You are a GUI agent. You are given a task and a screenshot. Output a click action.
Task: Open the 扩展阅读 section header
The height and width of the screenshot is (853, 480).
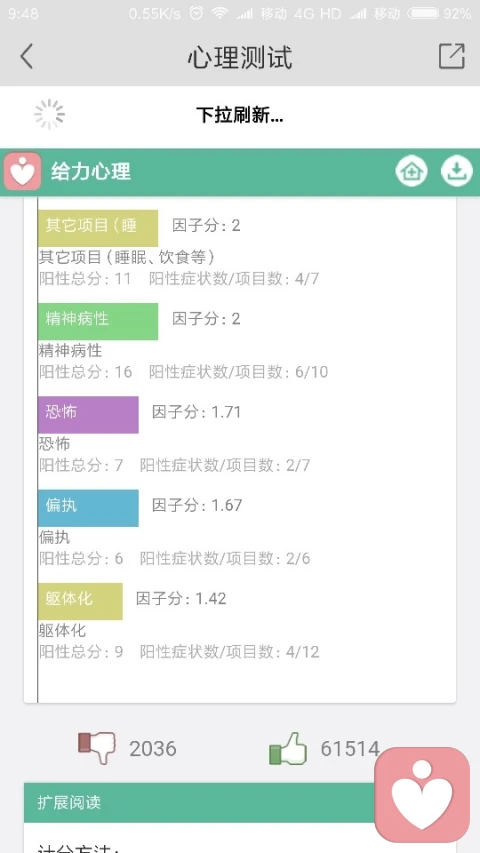point(199,802)
